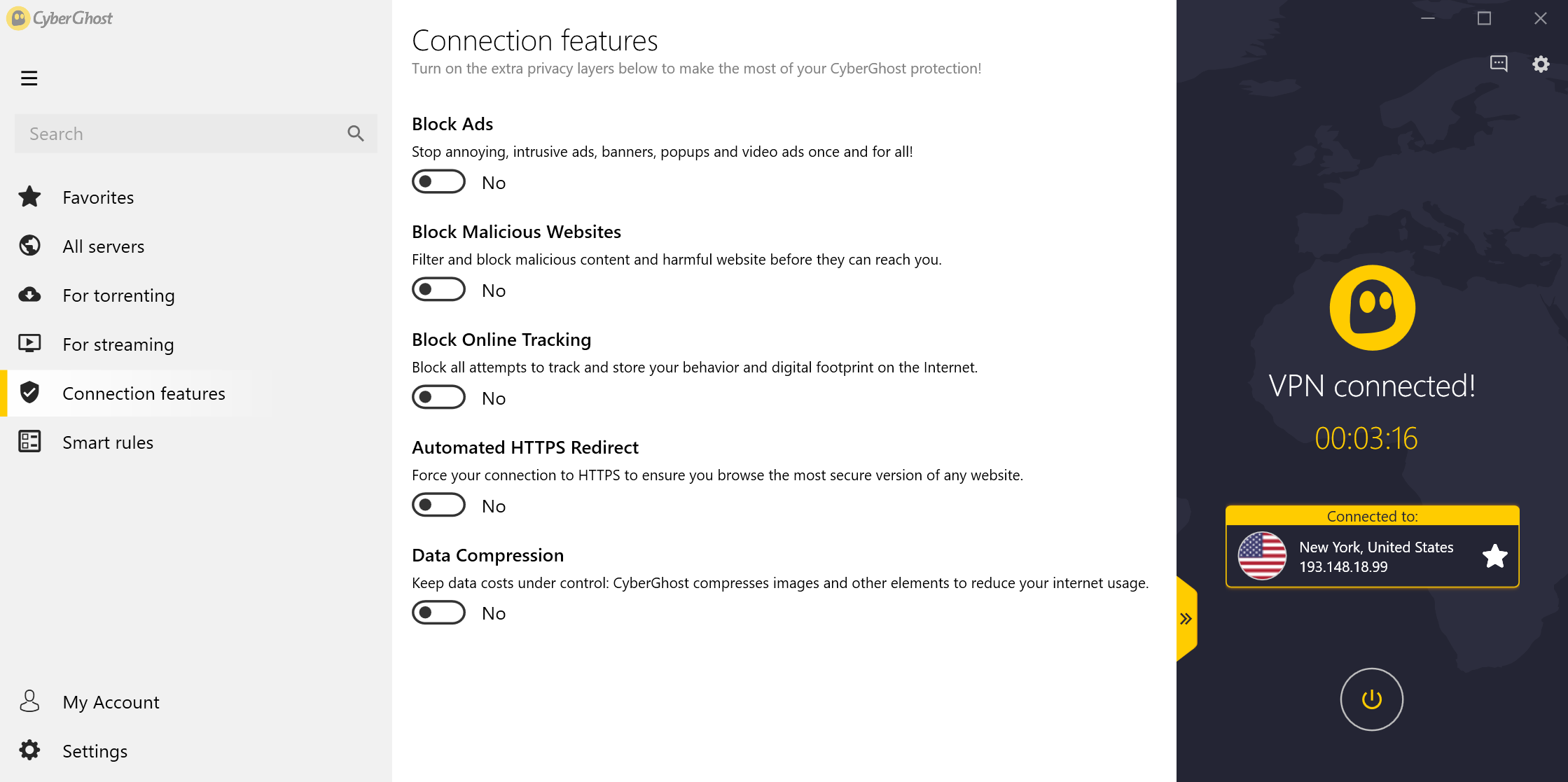Enable the Block Online Tracking toggle
The width and height of the screenshot is (1568, 782).
pos(438,397)
